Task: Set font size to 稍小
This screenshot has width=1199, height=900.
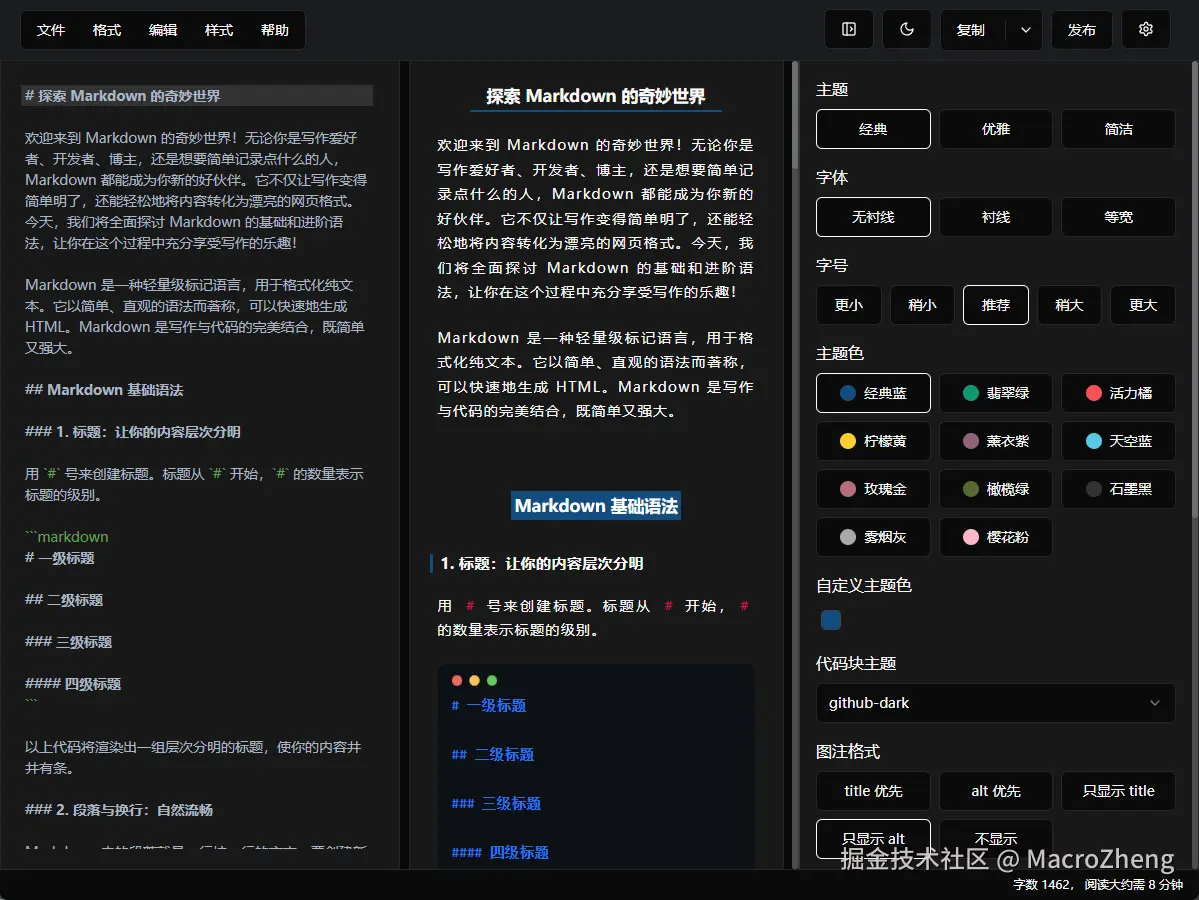Action: pyautogui.click(x=922, y=305)
